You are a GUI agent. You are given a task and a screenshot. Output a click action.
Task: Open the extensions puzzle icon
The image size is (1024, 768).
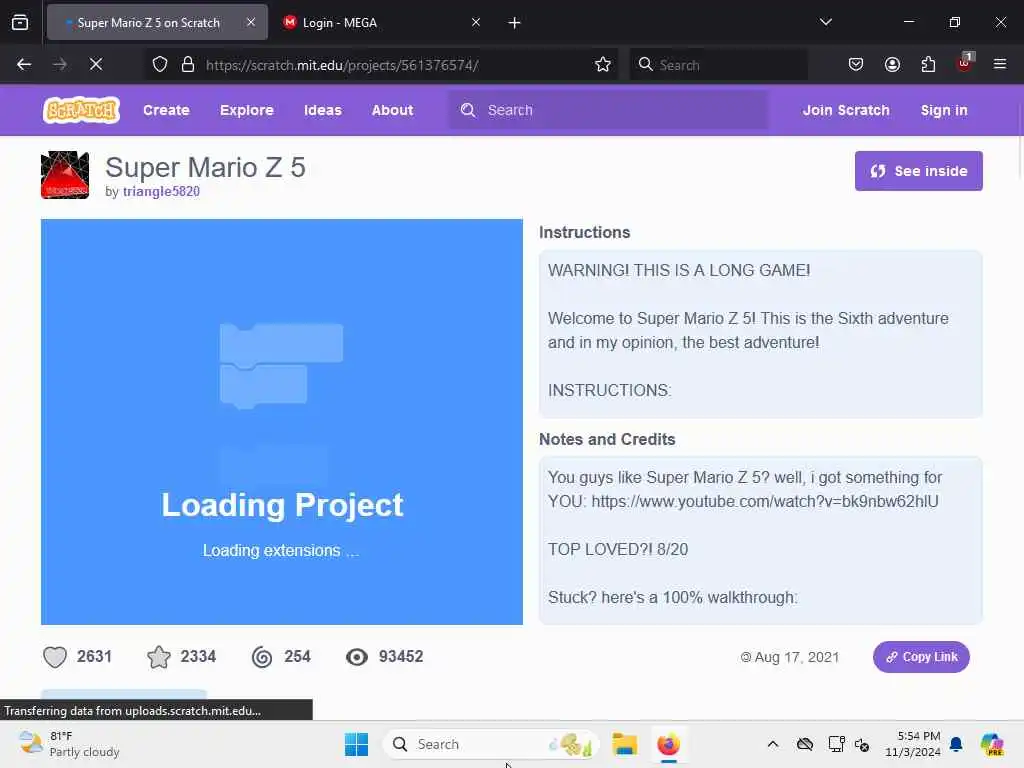tap(928, 64)
